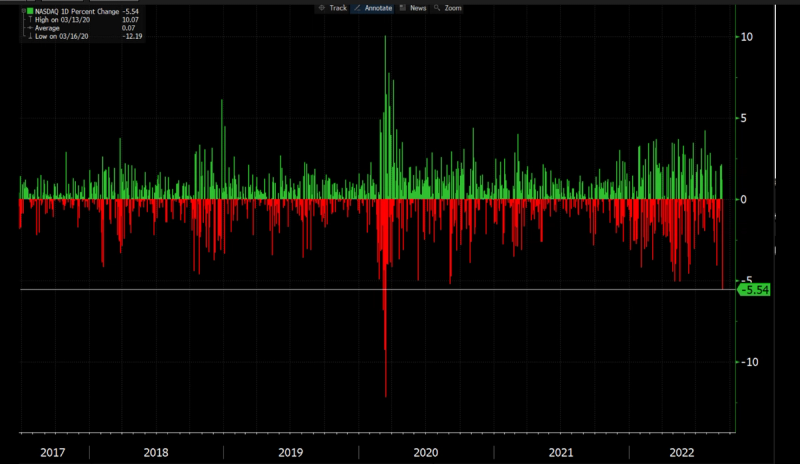The height and width of the screenshot is (464, 800).
Task: Select the 2018 label on the time axis
Action: (156, 452)
